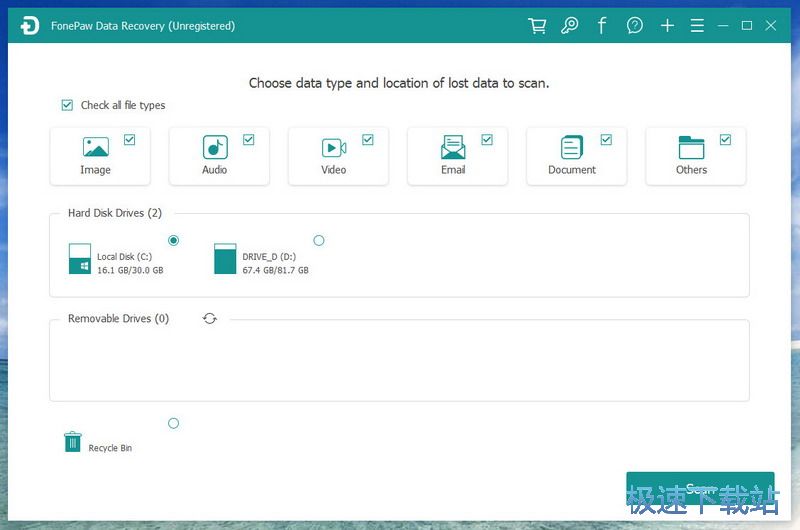This screenshot has height=530, width=800.
Task: Click the key register icon
Action: pyautogui.click(x=570, y=26)
